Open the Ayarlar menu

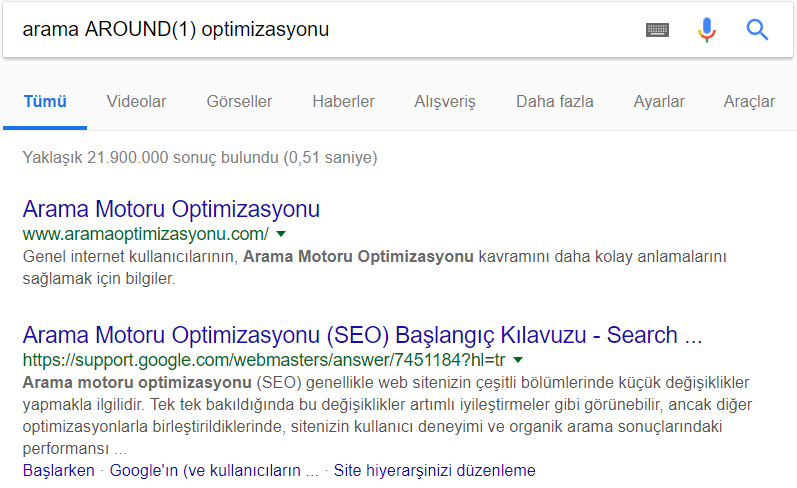tap(659, 102)
